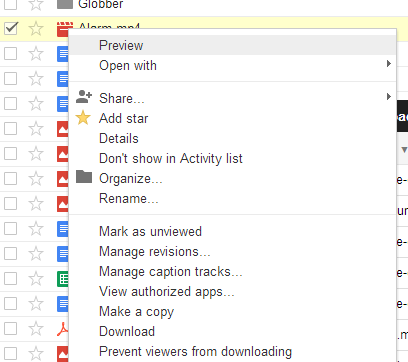Click the green spreadsheet file icon
408x362 pixels.
63,279
